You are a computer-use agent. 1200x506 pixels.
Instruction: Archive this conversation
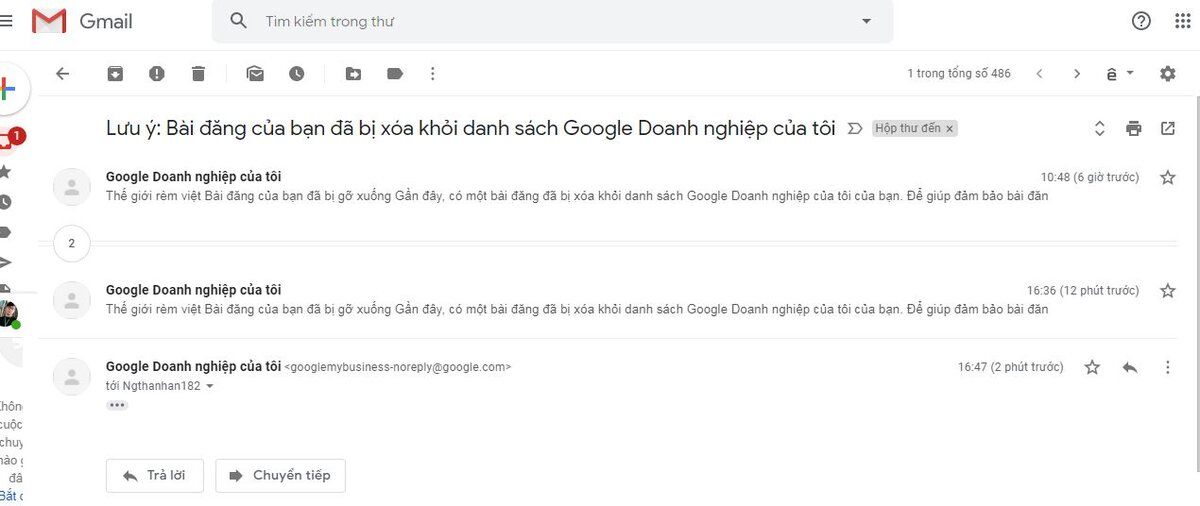point(116,73)
